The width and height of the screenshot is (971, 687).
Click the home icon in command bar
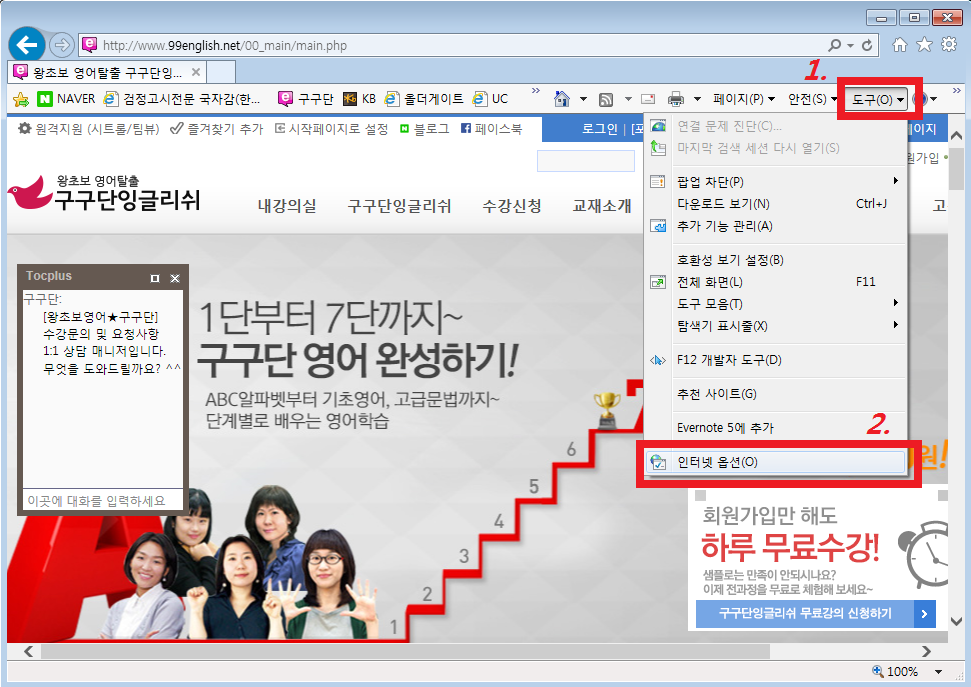[x=562, y=99]
